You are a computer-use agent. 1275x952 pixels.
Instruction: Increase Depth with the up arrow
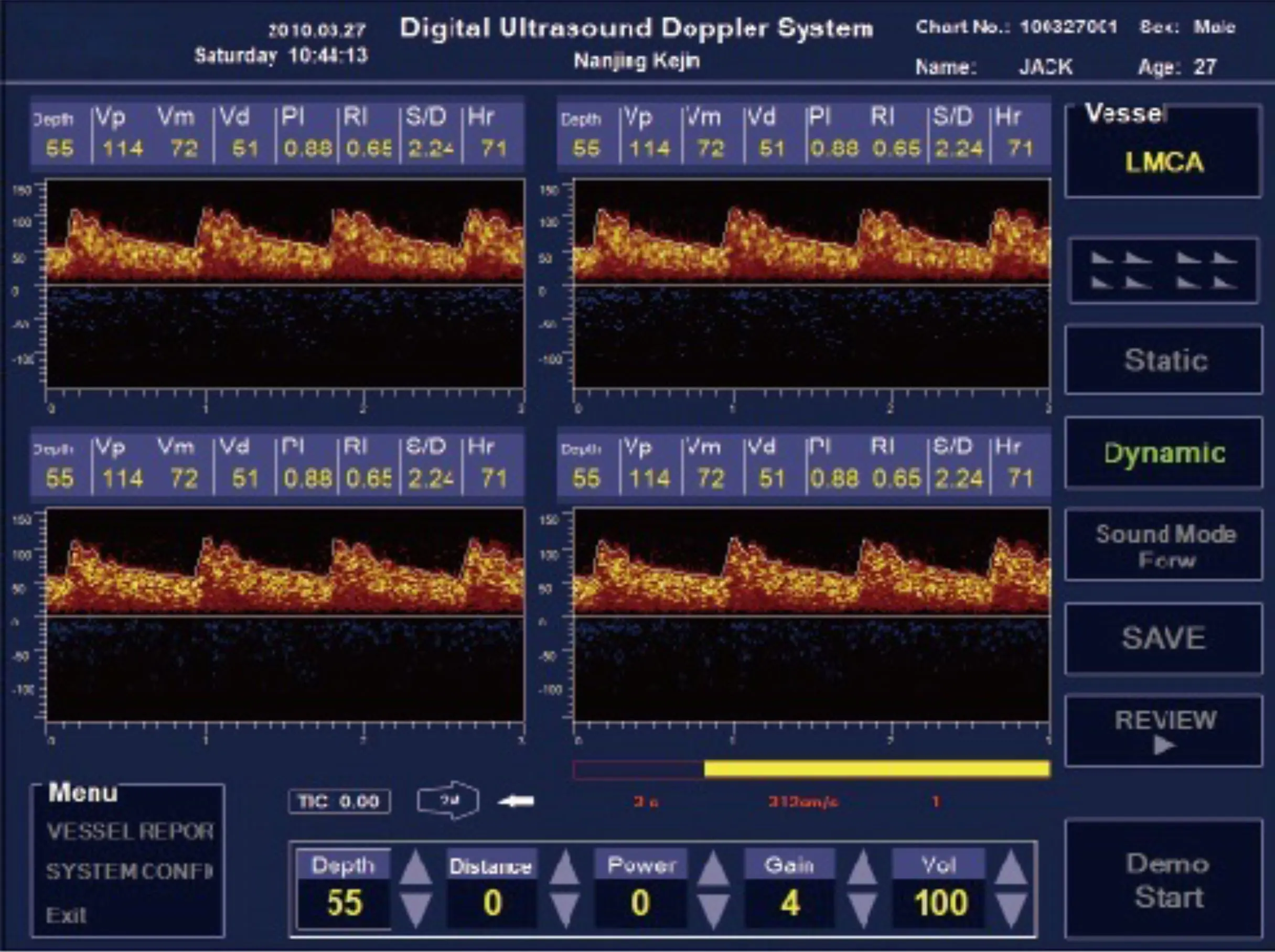coord(415,869)
